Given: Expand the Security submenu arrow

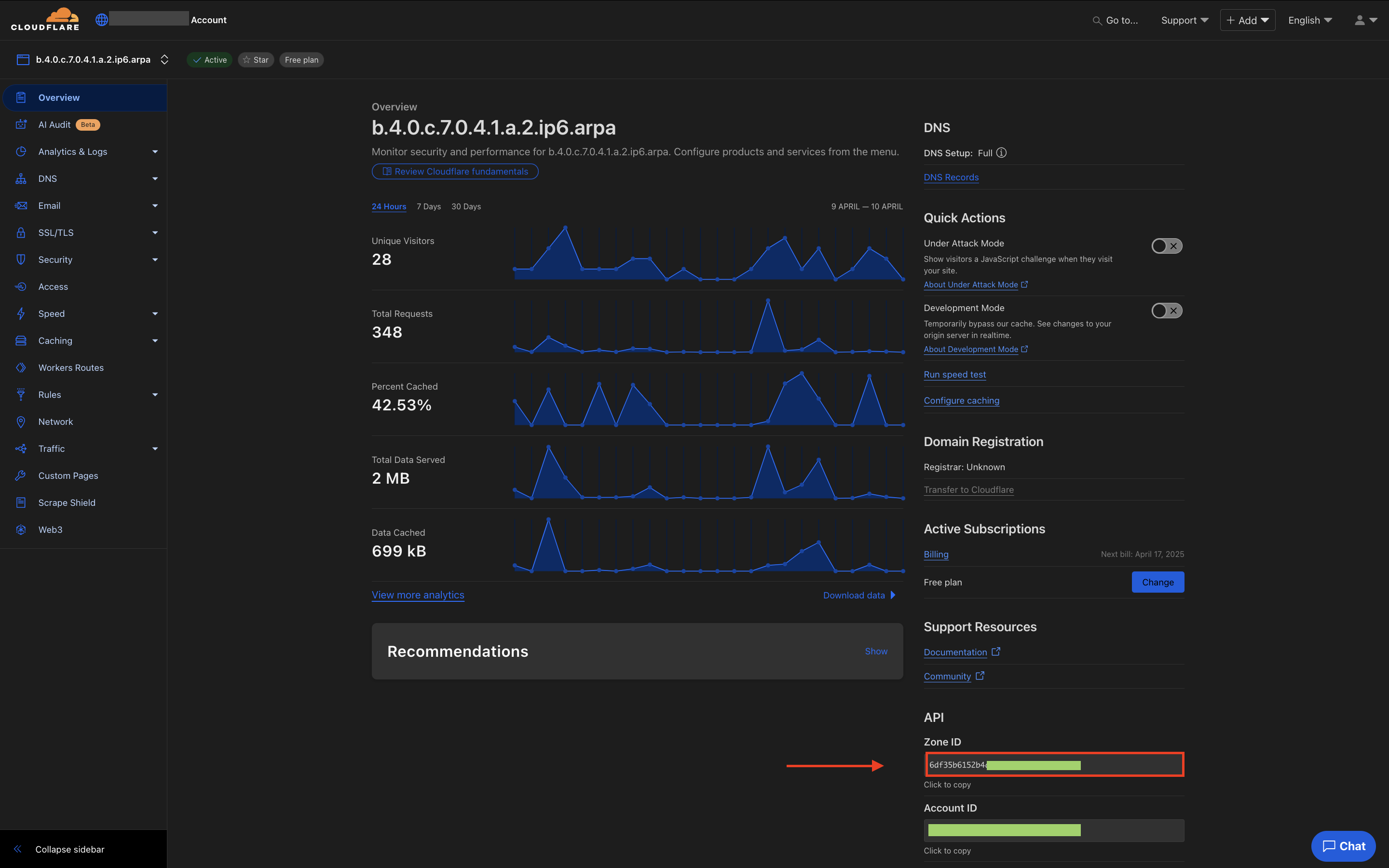Looking at the screenshot, I should click(x=155, y=259).
